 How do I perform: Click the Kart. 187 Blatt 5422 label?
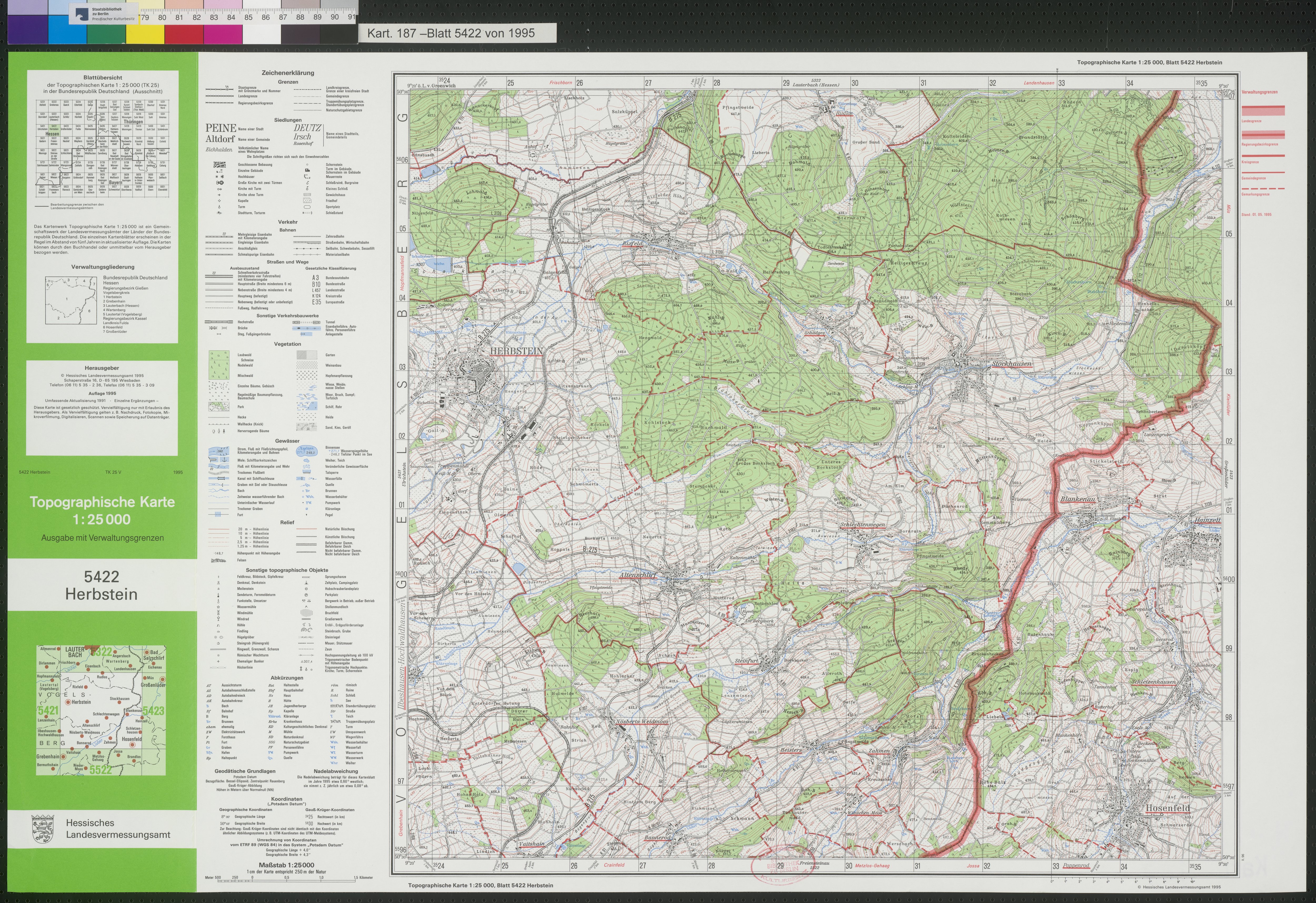(x=451, y=33)
